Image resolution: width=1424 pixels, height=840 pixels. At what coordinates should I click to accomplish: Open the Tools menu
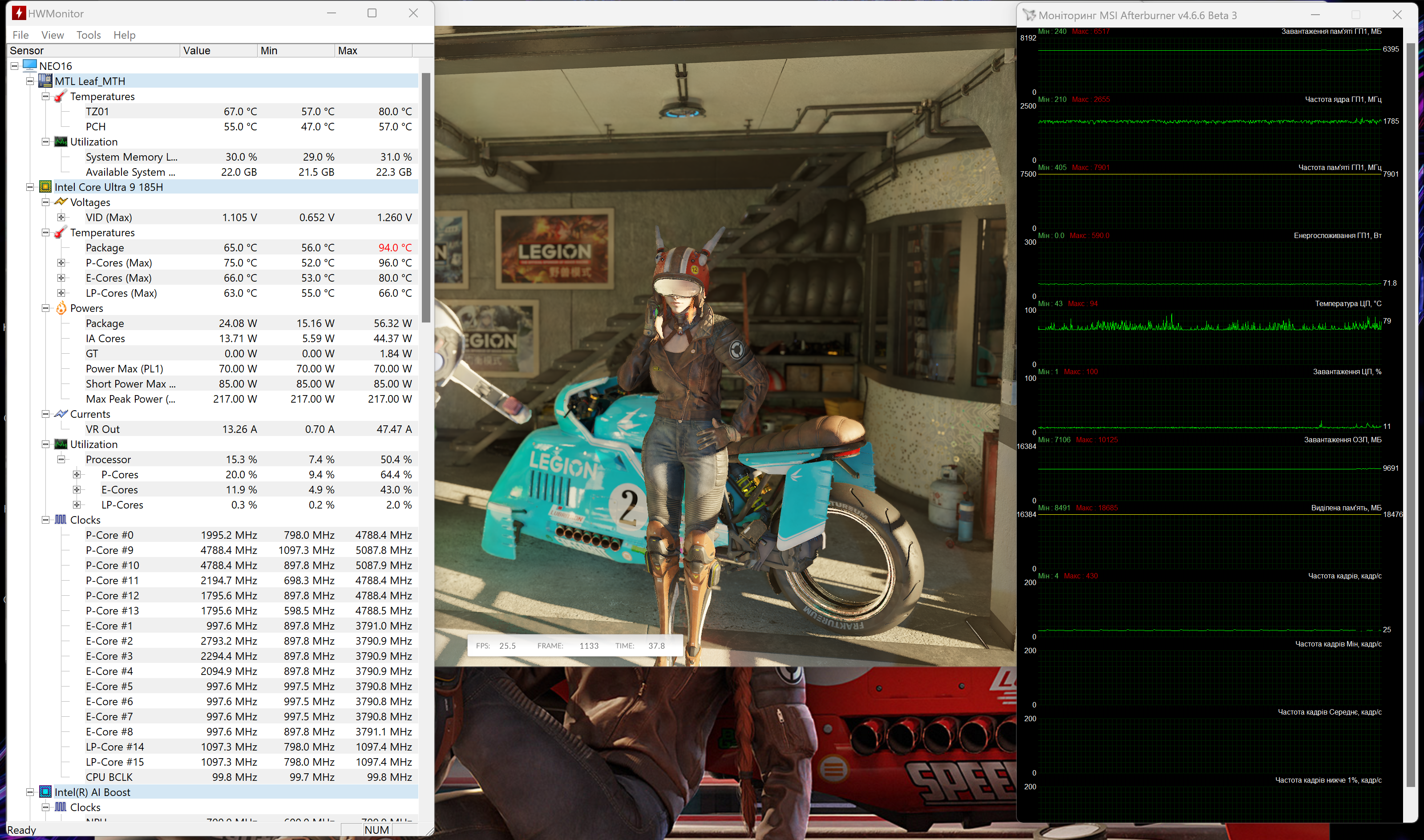(x=88, y=35)
